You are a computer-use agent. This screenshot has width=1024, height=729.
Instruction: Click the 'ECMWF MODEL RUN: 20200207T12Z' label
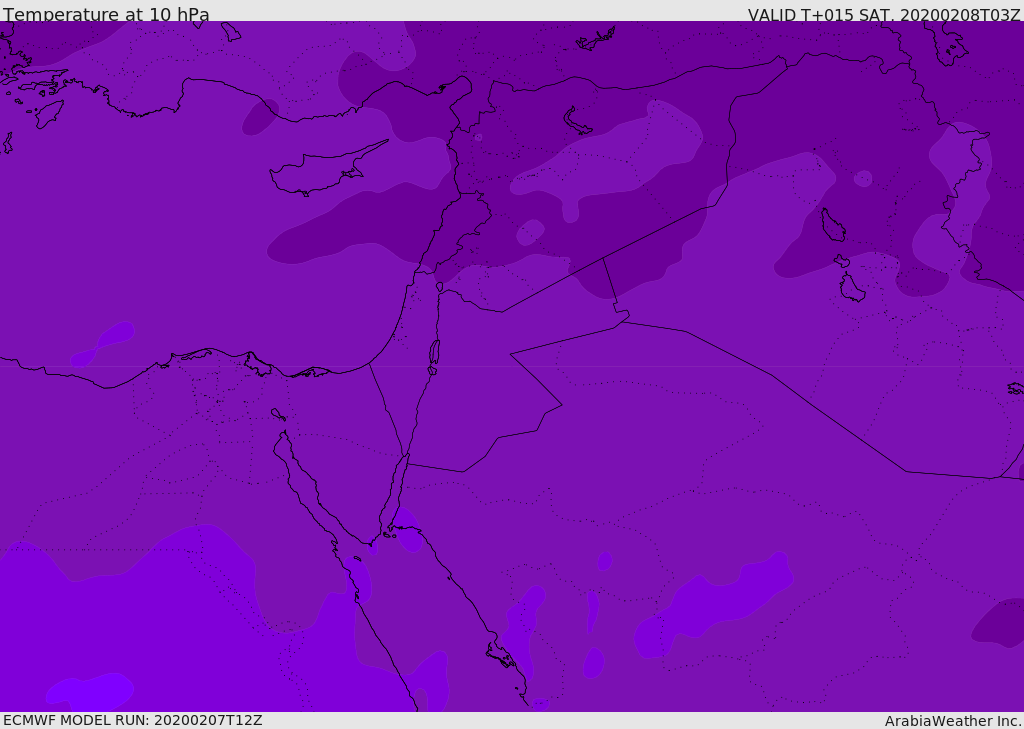coord(133,721)
